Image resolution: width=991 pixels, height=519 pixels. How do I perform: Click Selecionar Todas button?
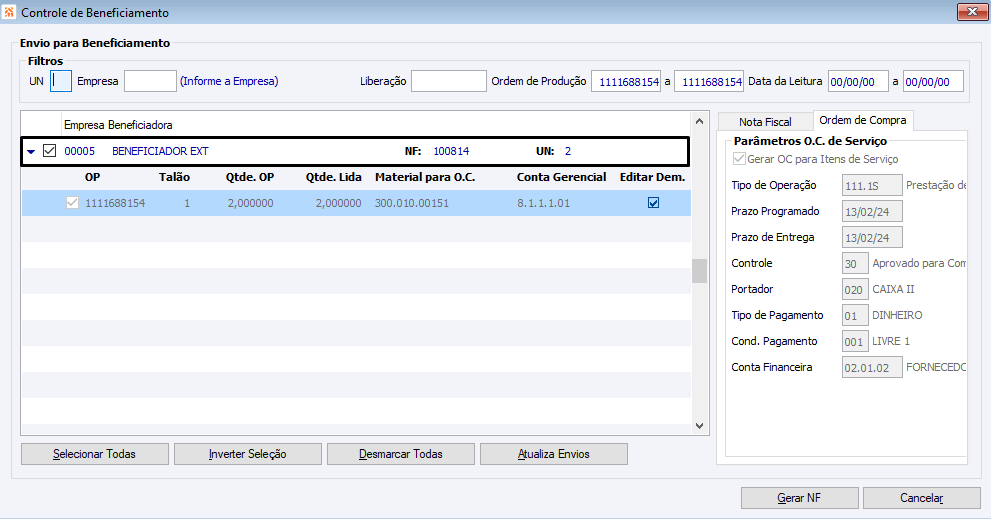click(95, 454)
